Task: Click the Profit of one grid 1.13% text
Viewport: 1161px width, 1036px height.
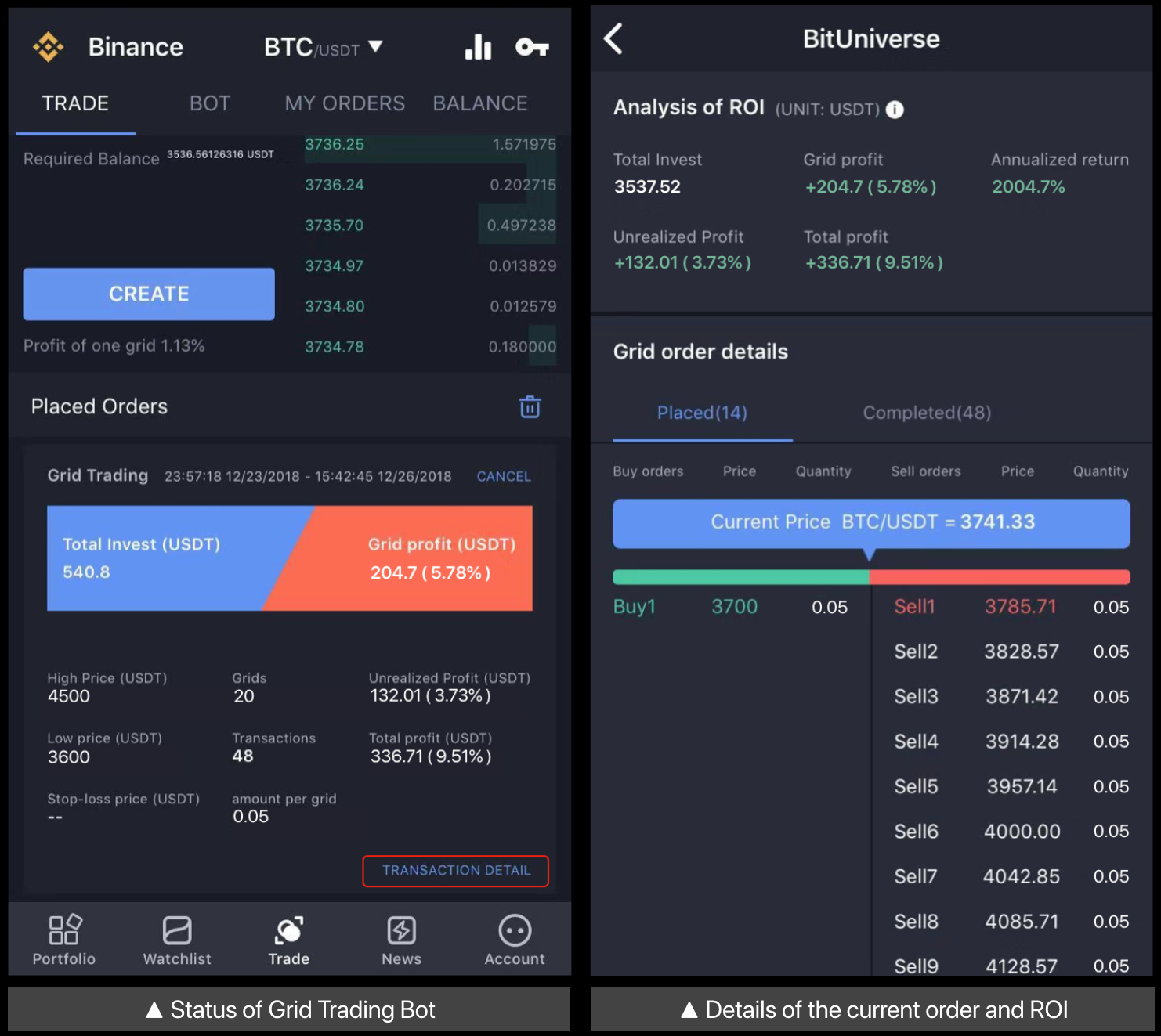Action: pyautogui.click(x=114, y=345)
